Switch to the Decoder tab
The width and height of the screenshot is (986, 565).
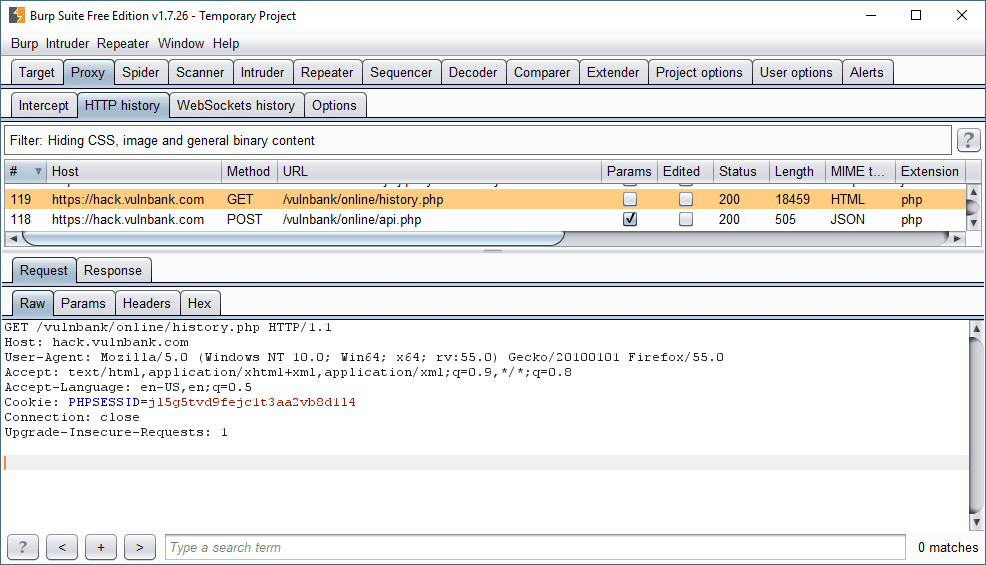(473, 72)
